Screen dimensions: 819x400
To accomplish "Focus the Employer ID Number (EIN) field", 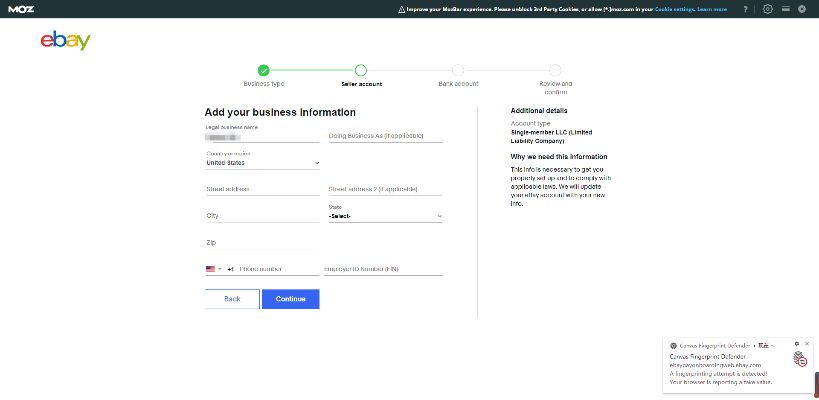I will (x=382, y=269).
